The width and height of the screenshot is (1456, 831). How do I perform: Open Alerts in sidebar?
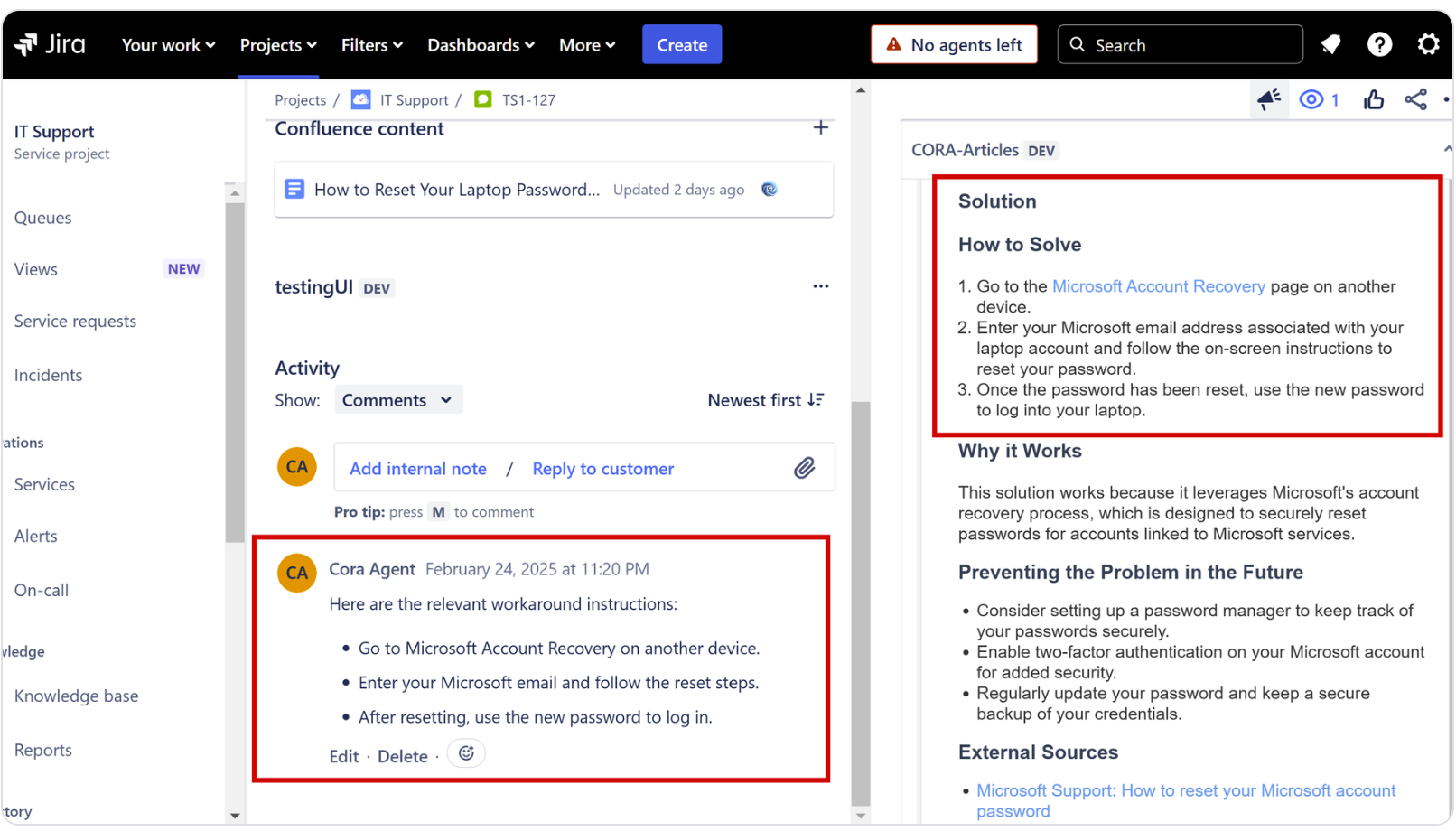coord(36,537)
